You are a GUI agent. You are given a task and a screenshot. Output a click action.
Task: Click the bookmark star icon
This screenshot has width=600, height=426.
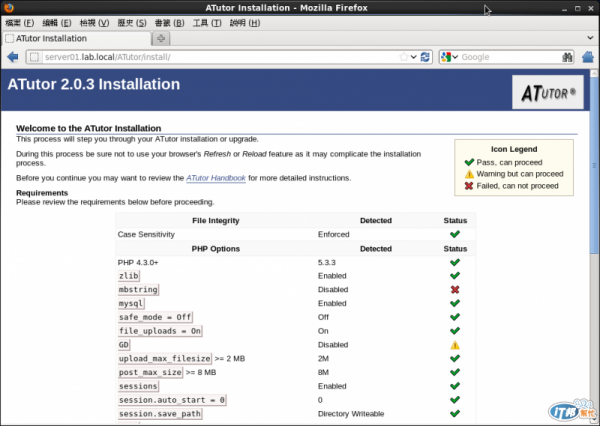click(403, 57)
